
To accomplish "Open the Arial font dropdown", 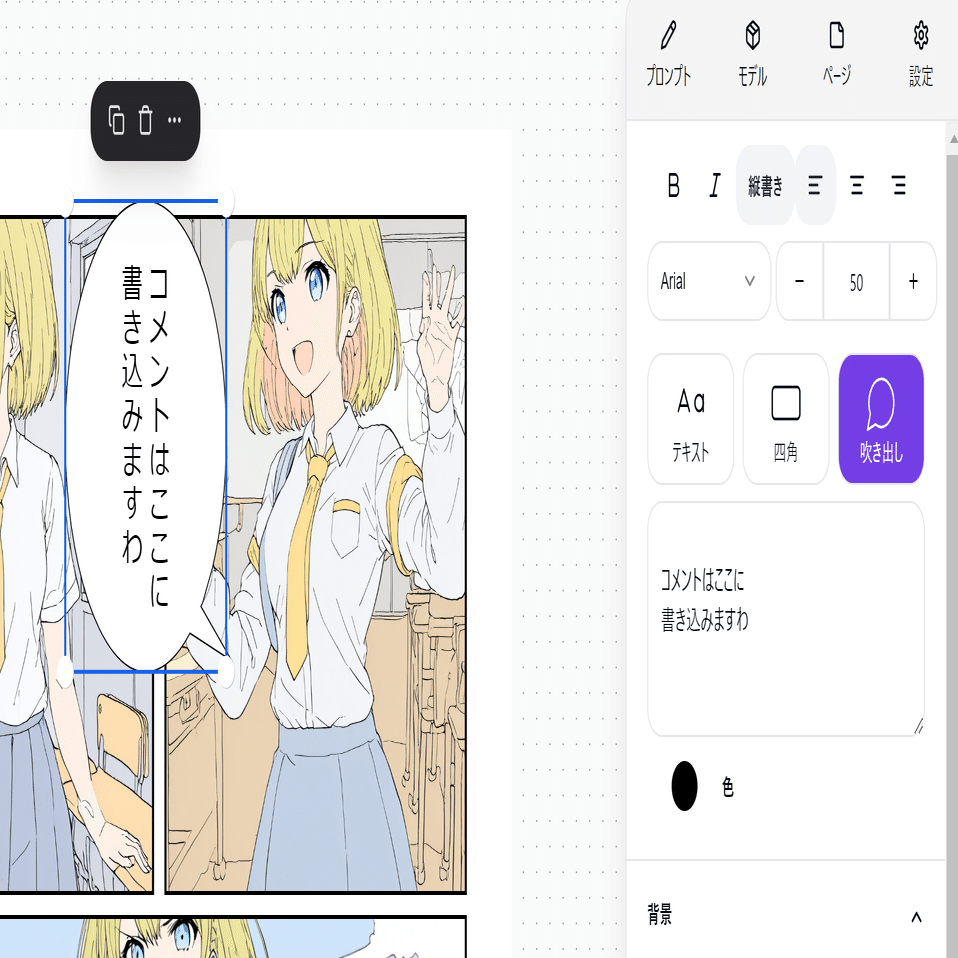I will tap(709, 281).
